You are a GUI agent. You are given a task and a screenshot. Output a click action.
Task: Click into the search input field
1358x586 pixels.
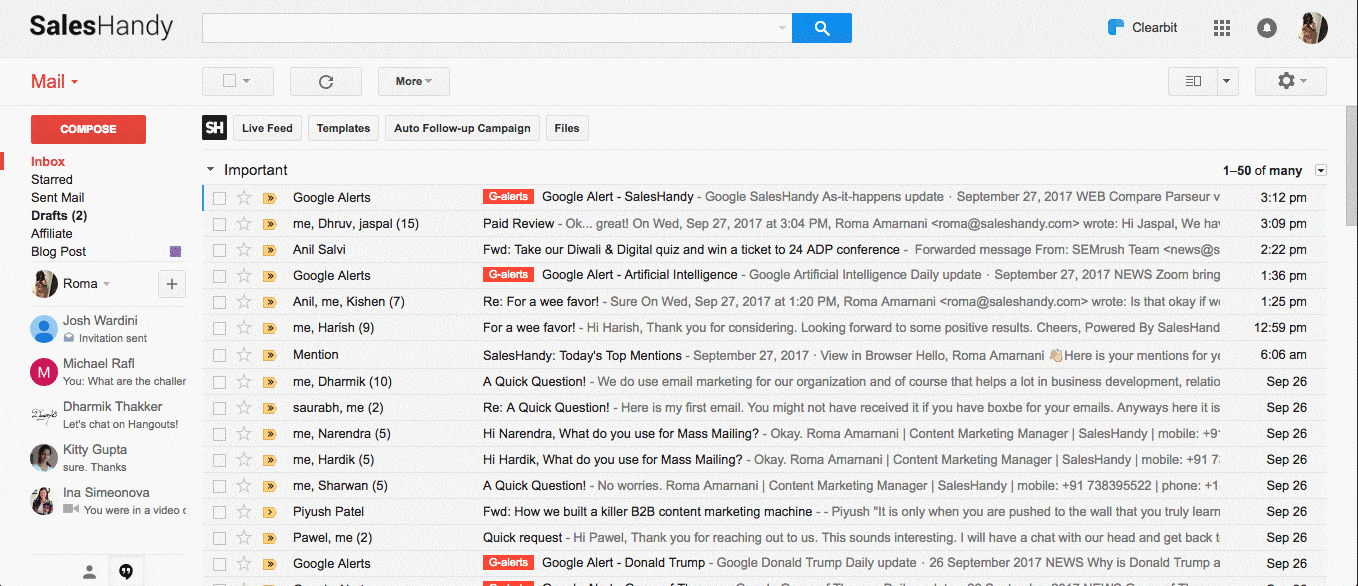(490, 28)
